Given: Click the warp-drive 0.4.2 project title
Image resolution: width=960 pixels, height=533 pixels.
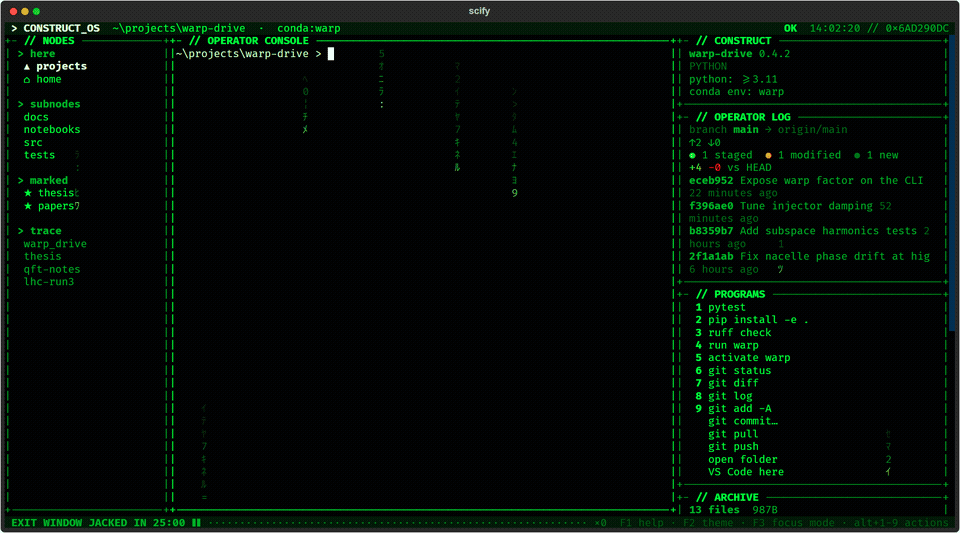Looking at the screenshot, I should pos(739,54).
